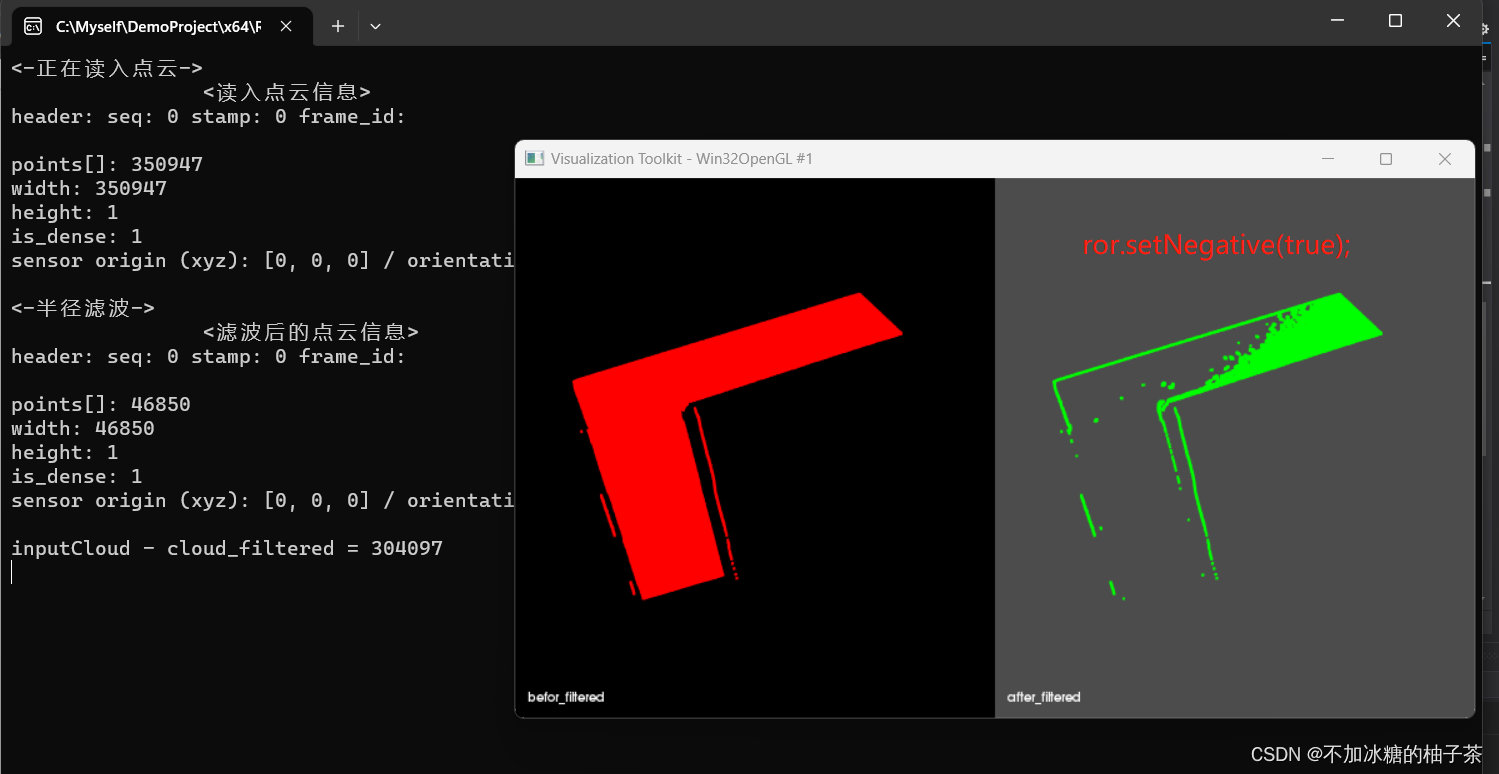The height and width of the screenshot is (774, 1499).
Task: Click the '<-正在读入点云->' line
Action: (107, 69)
